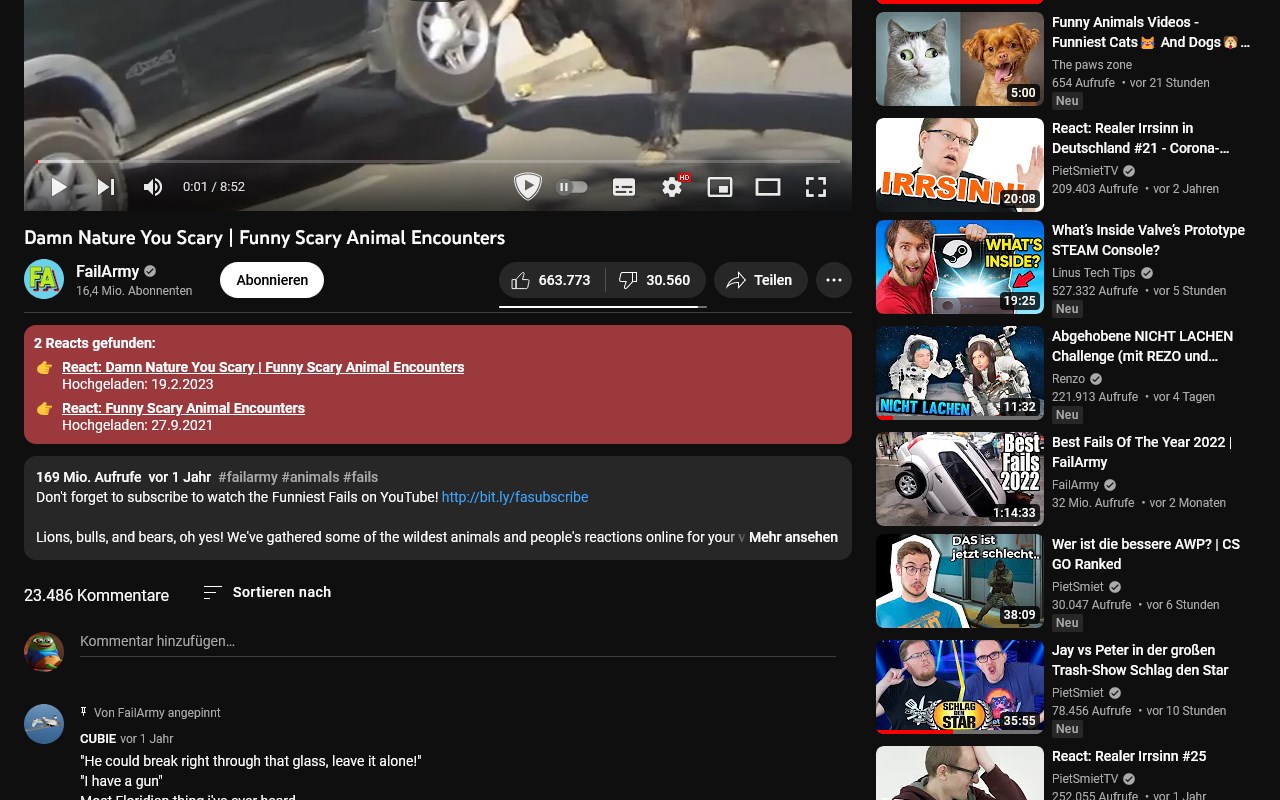Click the shield extension icon in player

(527, 187)
